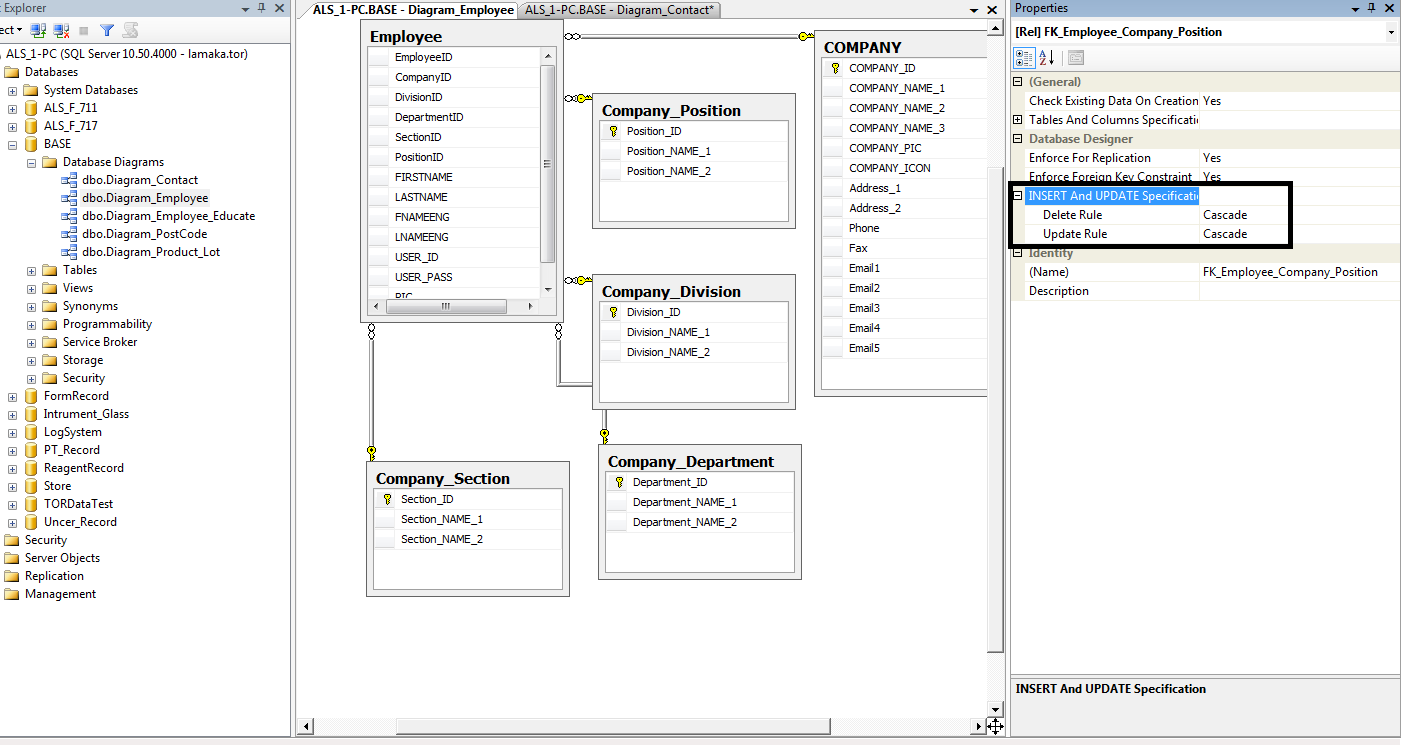Image resolution: width=1420 pixels, height=745 pixels.
Task: Select dbo.Diagram_Employee in the tree
Action: (x=145, y=198)
